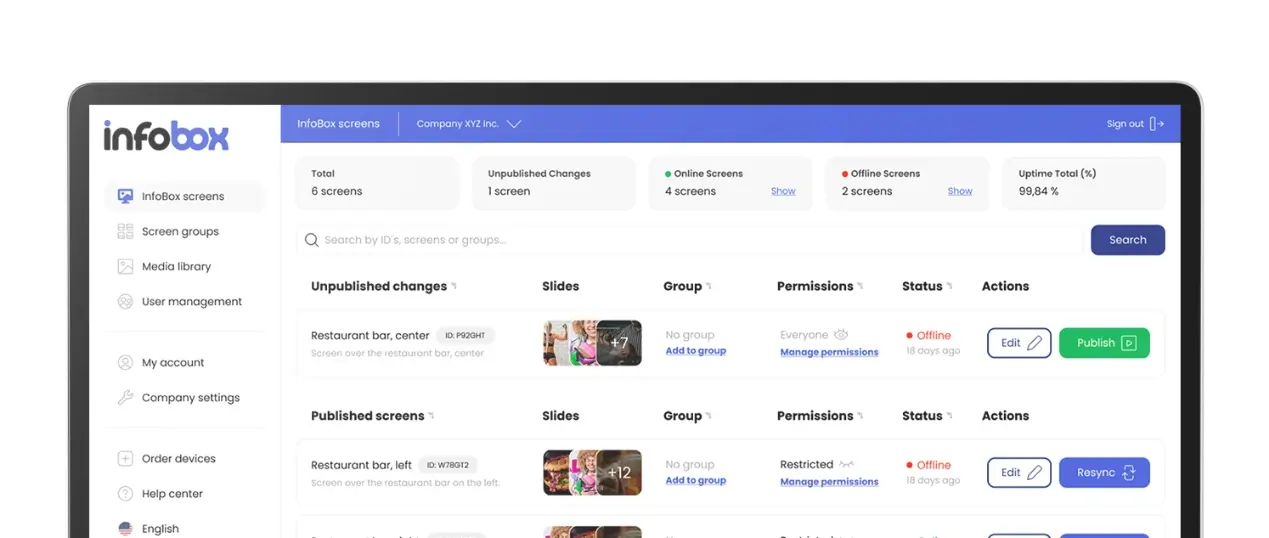Add Restaurant bar, center to group
Viewport: 1269px width, 538px height.
pos(696,351)
